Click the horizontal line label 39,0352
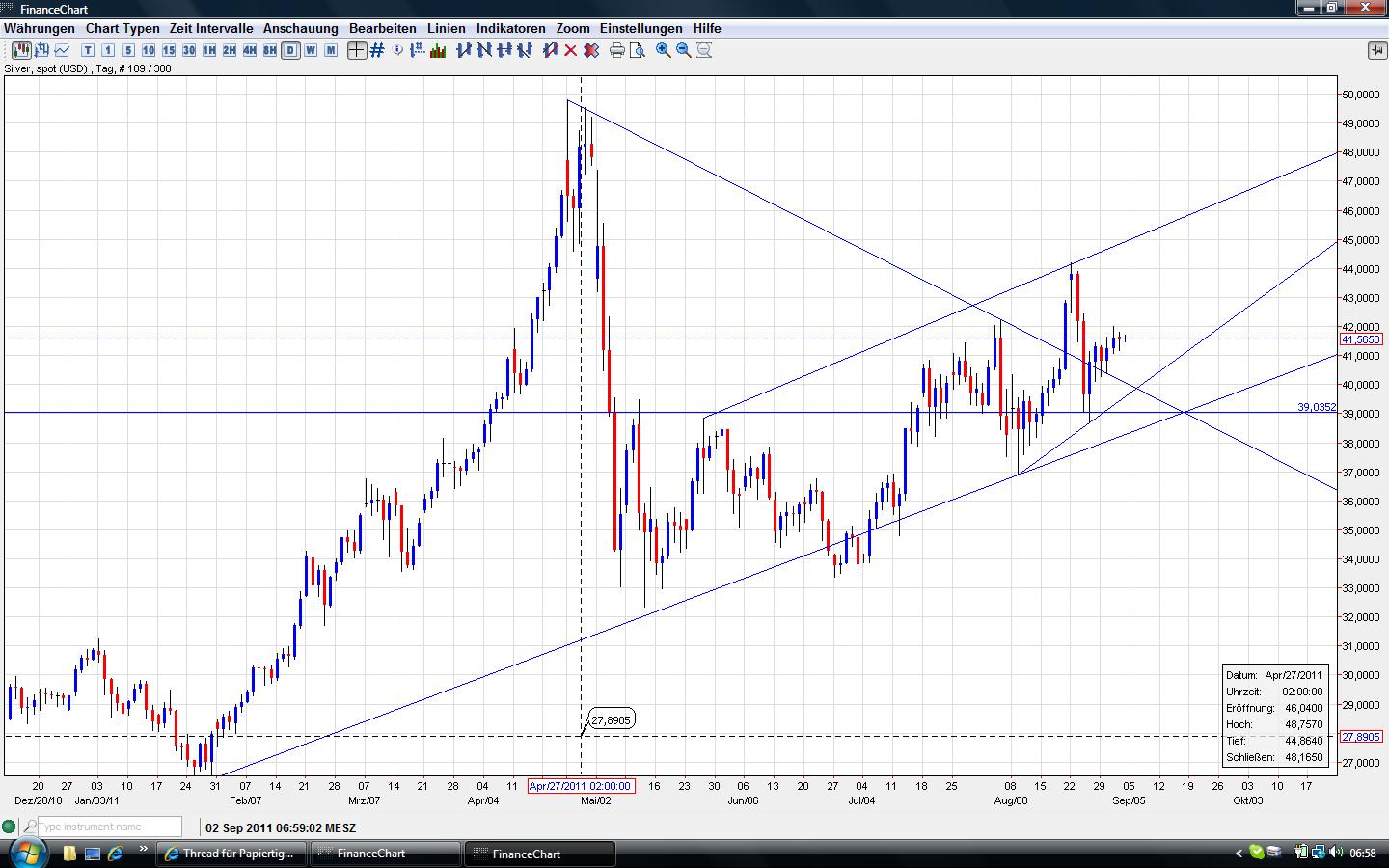The height and width of the screenshot is (868, 1389). click(1317, 408)
